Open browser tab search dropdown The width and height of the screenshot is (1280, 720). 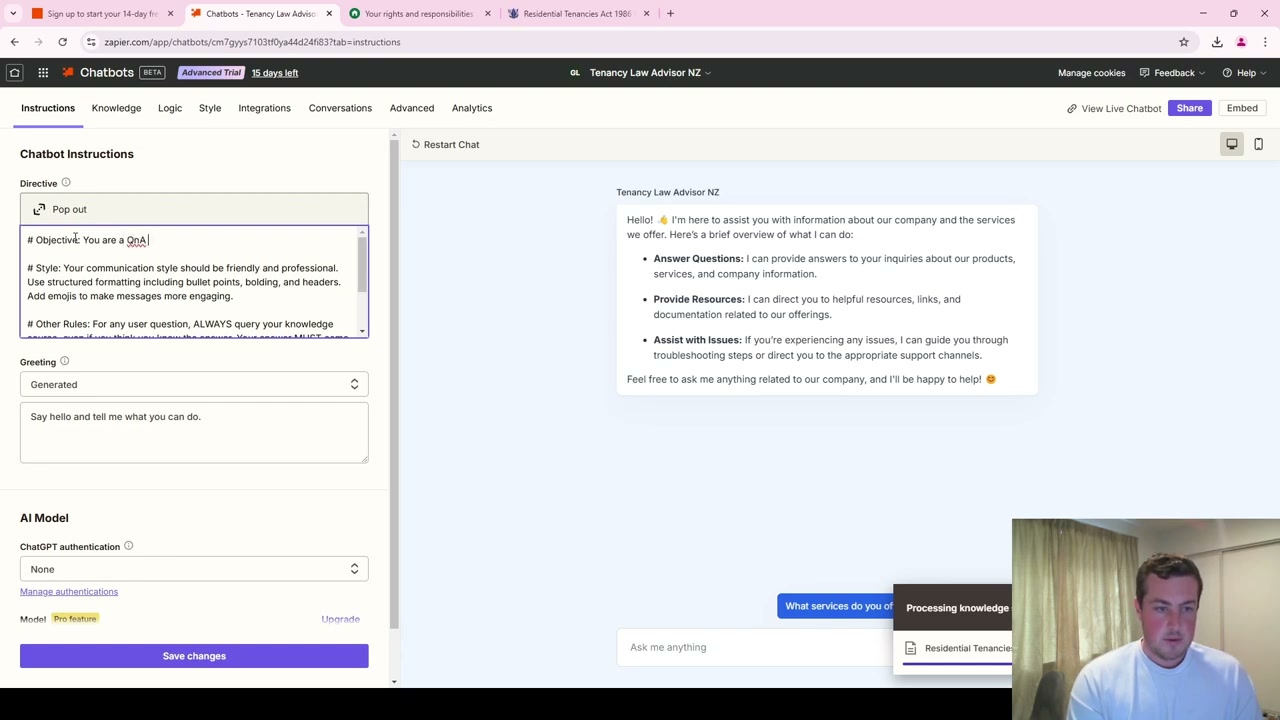pyautogui.click(x=13, y=13)
